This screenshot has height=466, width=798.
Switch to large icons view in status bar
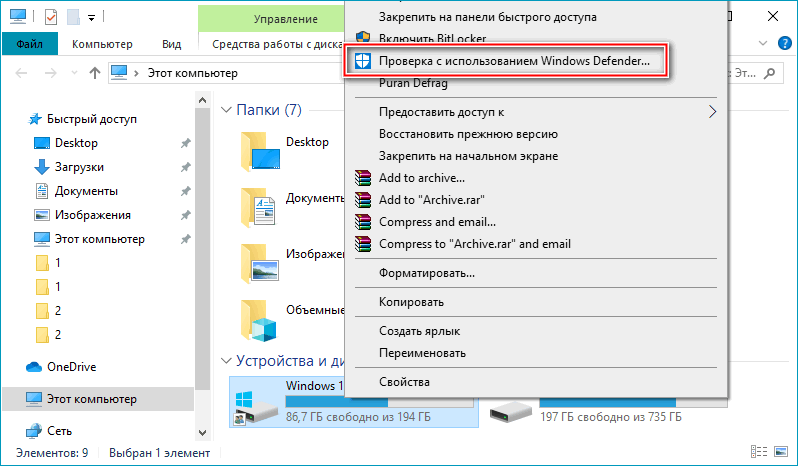781,451
